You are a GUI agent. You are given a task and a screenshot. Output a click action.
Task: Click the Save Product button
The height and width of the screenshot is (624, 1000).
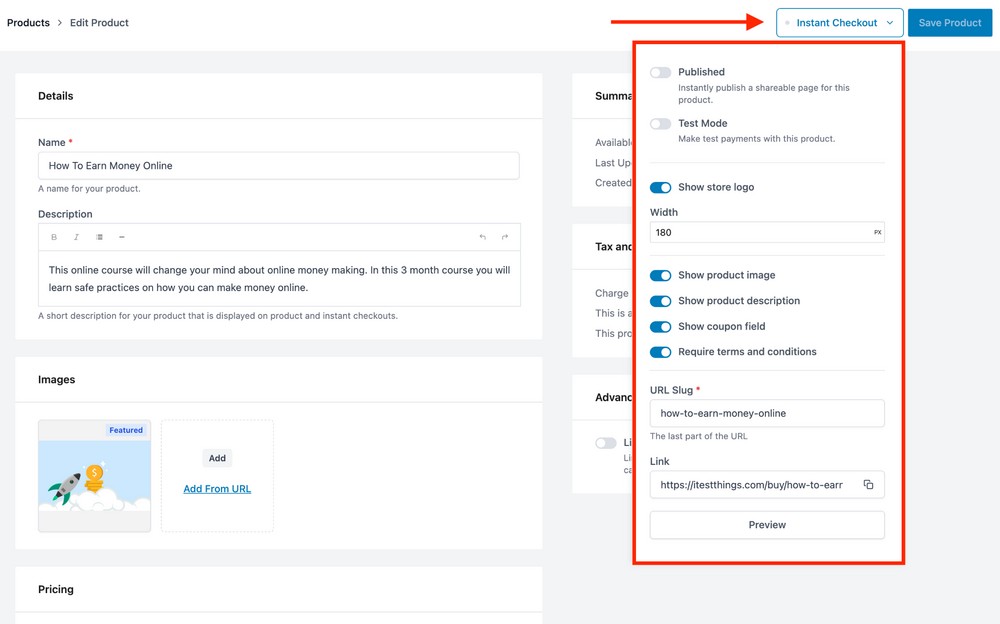pyautogui.click(x=949, y=23)
